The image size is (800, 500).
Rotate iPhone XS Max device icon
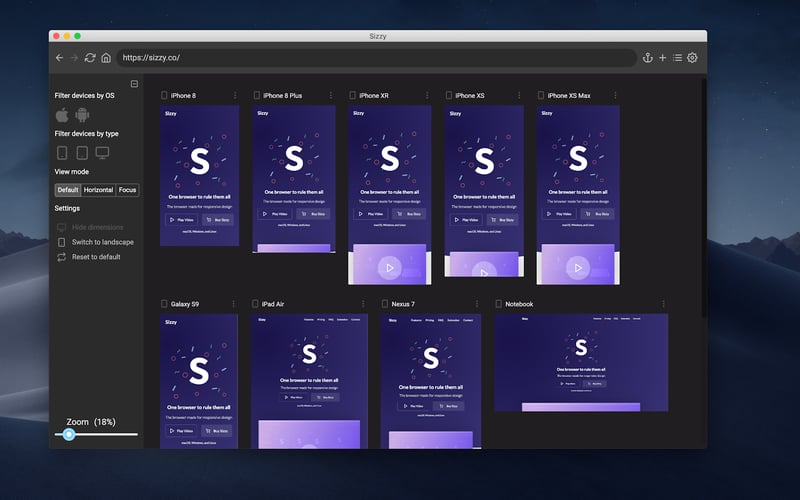[541, 95]
